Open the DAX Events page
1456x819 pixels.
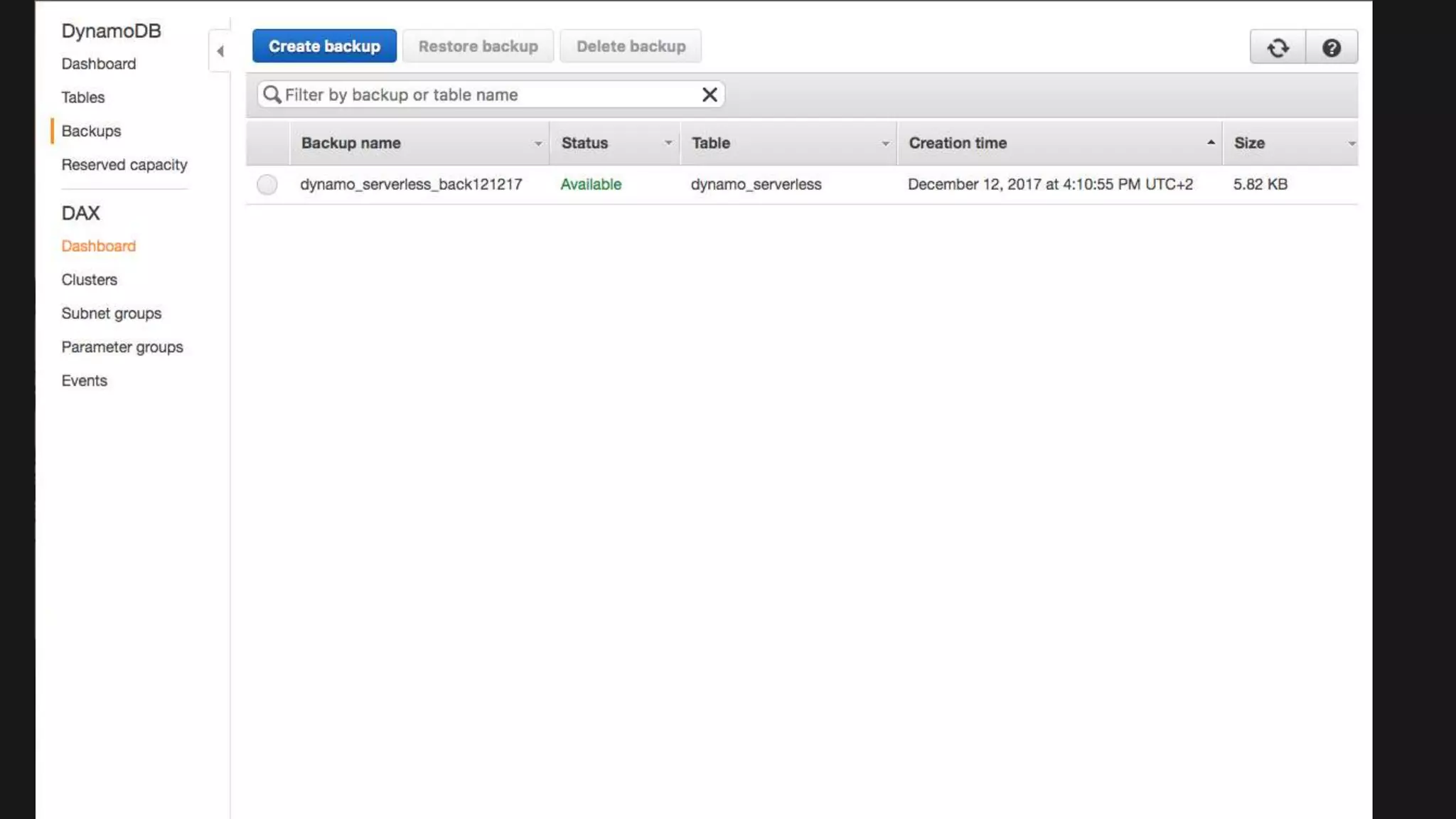[84, 381]
